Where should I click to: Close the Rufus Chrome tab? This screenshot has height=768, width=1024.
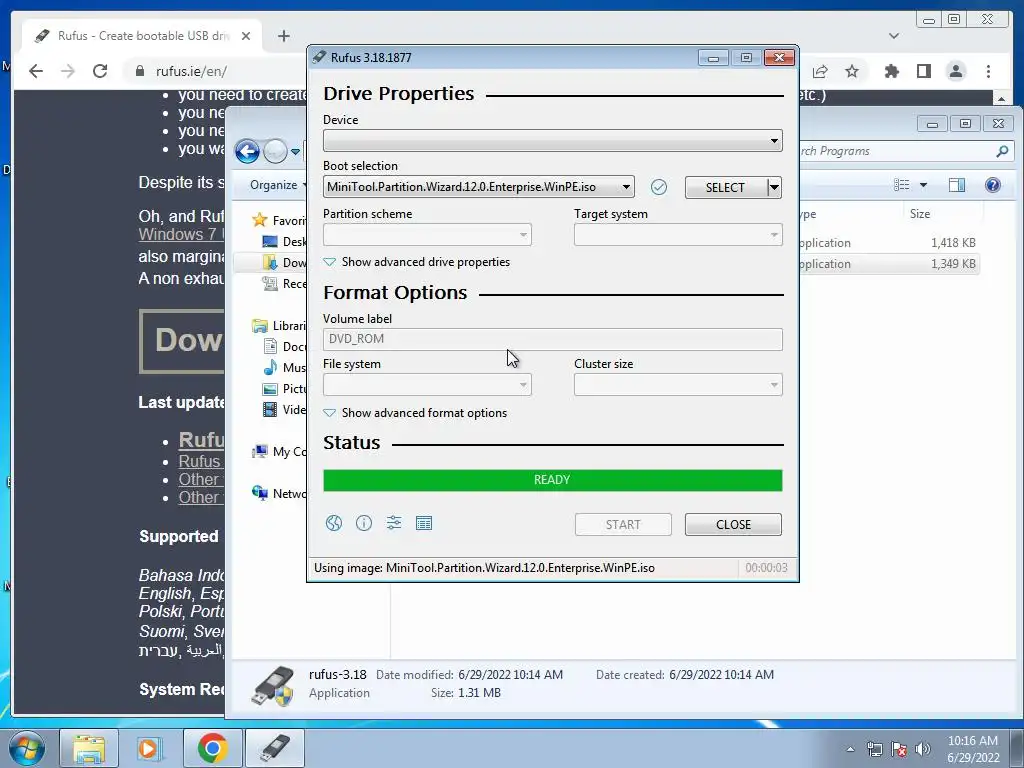[x=246, y=36]
